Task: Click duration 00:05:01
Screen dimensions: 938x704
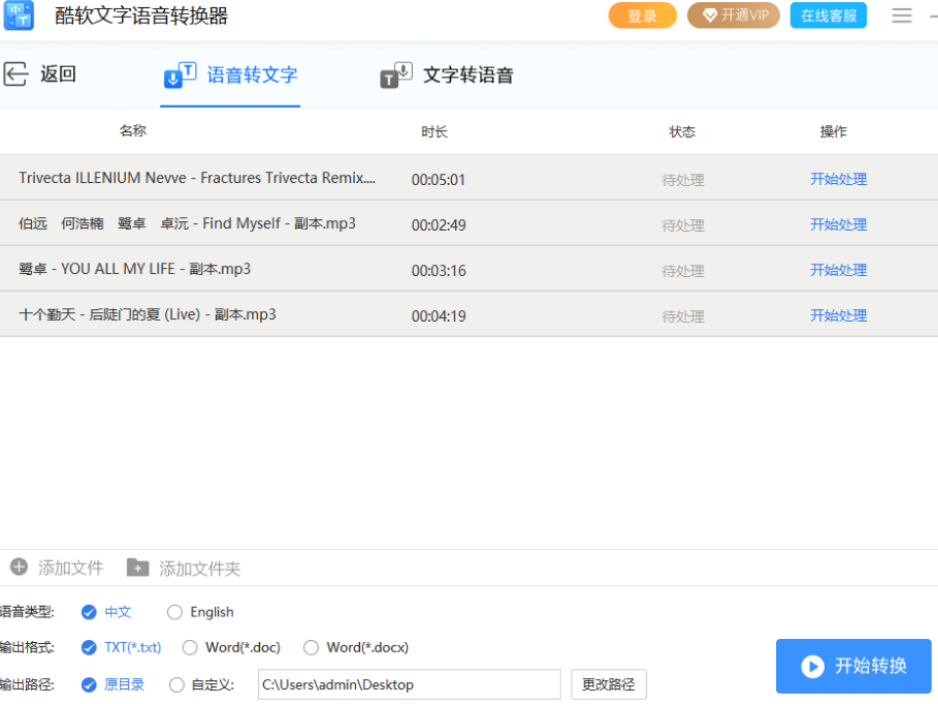Action: pos(438,179)
